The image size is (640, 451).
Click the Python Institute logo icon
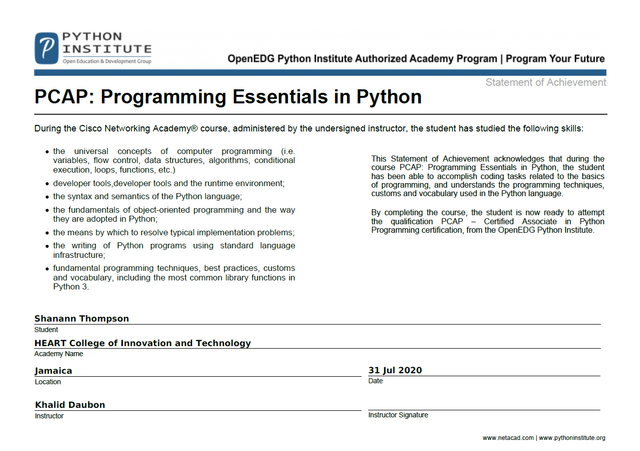(47, 48)
